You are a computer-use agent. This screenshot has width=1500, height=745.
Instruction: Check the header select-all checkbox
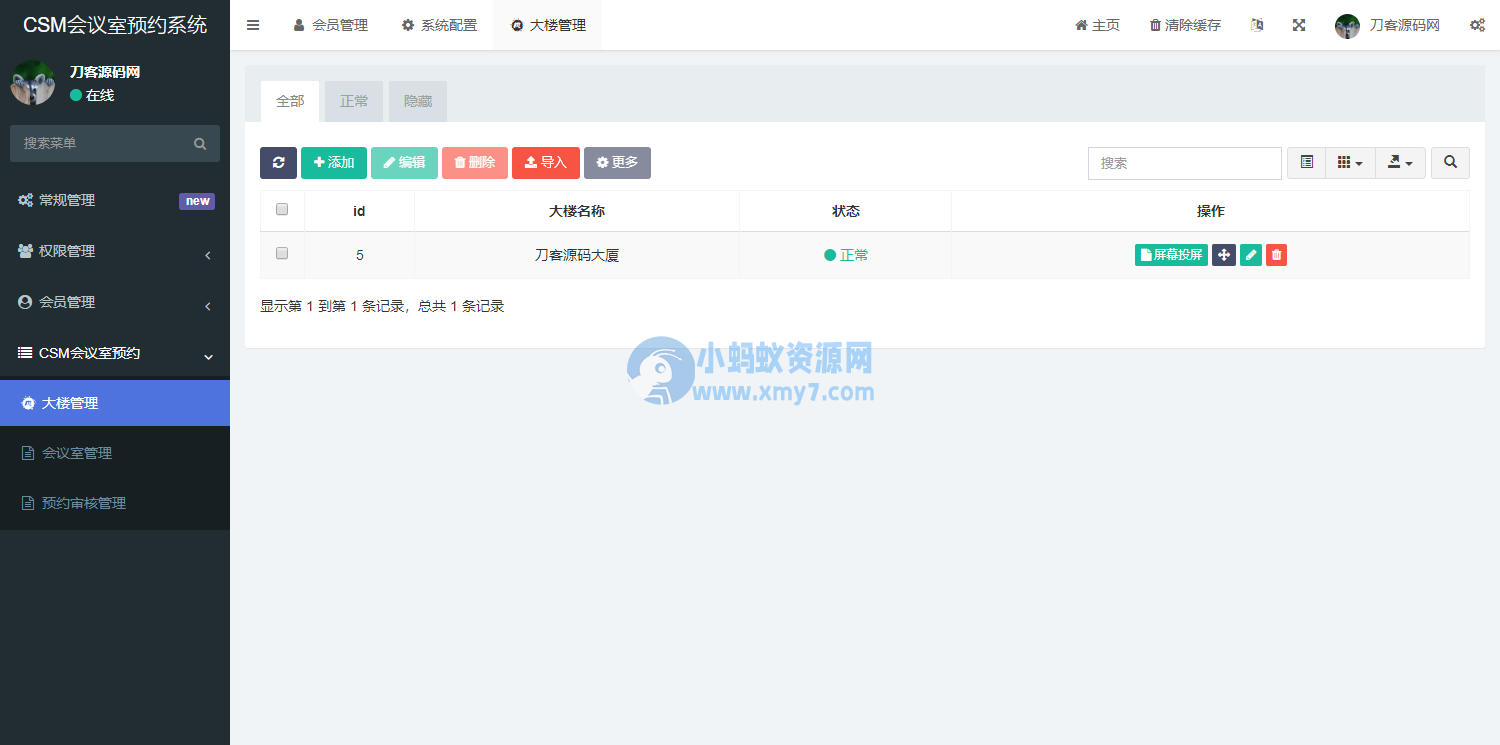[281, 209]
